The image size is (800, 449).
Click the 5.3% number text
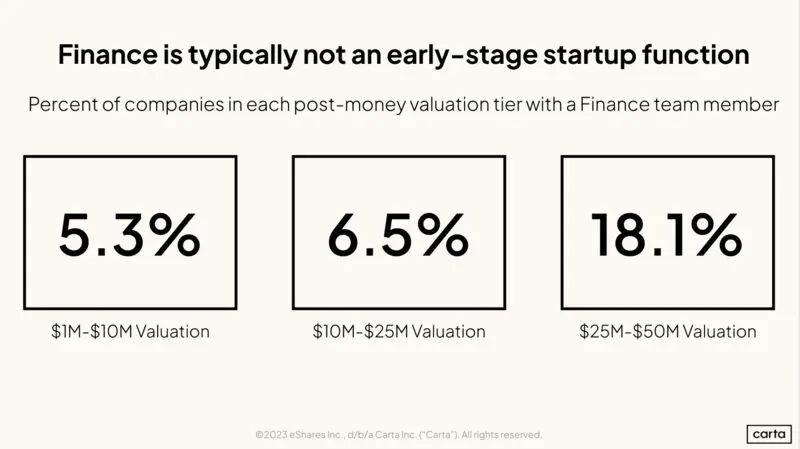click(x=130, y=235)
